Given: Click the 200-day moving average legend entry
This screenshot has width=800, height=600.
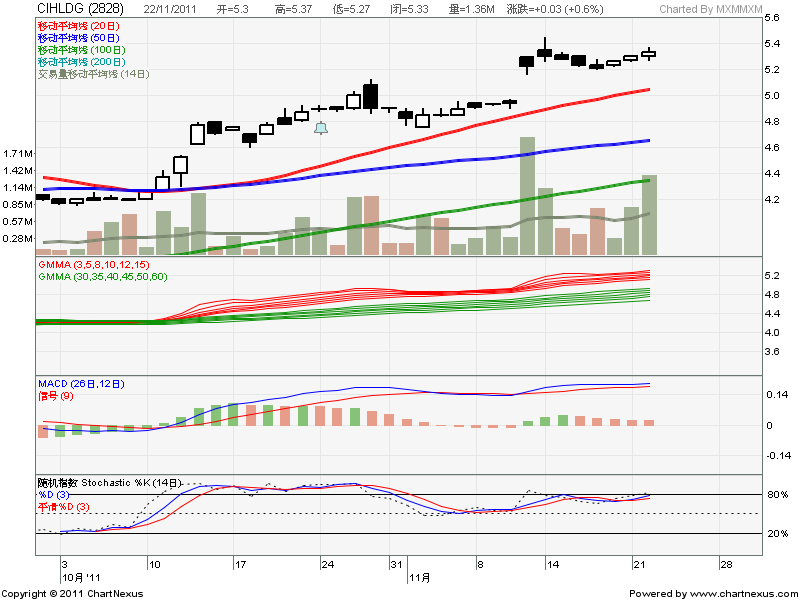Looking at the screenshot, I should (80, 62).
